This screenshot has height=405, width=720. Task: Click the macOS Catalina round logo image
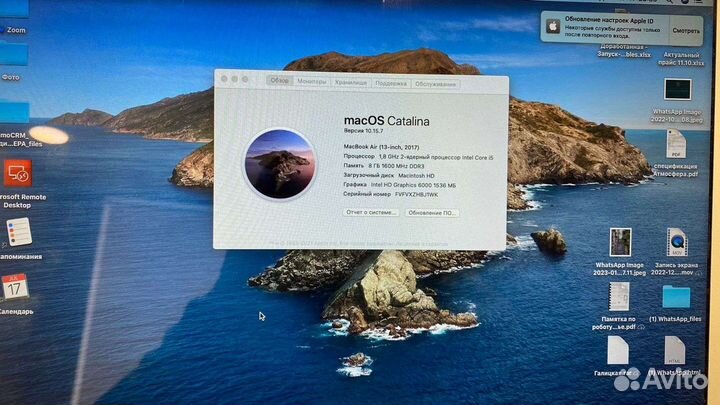[280, 164]
